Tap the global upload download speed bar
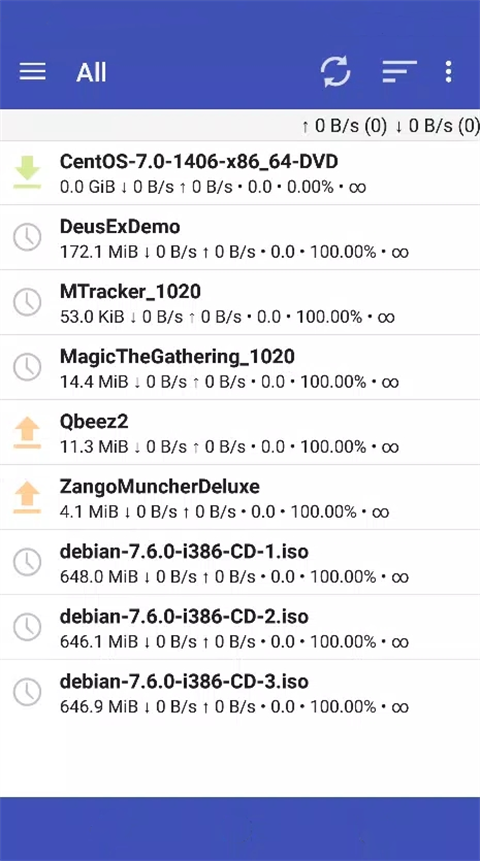Viewport: 480px width, 861px height. [240, 126]
